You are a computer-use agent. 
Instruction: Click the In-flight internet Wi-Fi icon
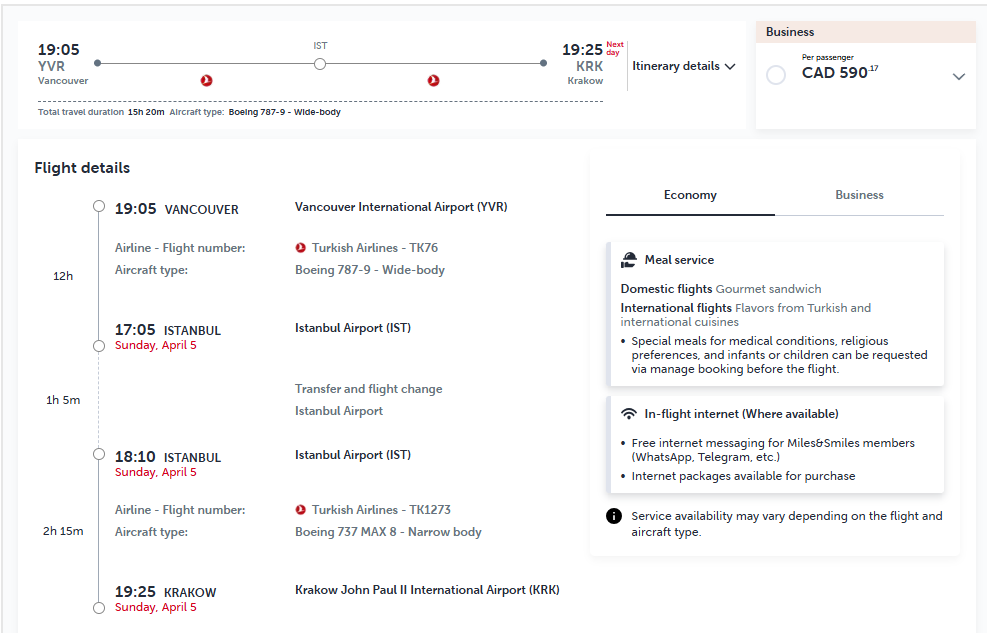click(x=629, y=414)
